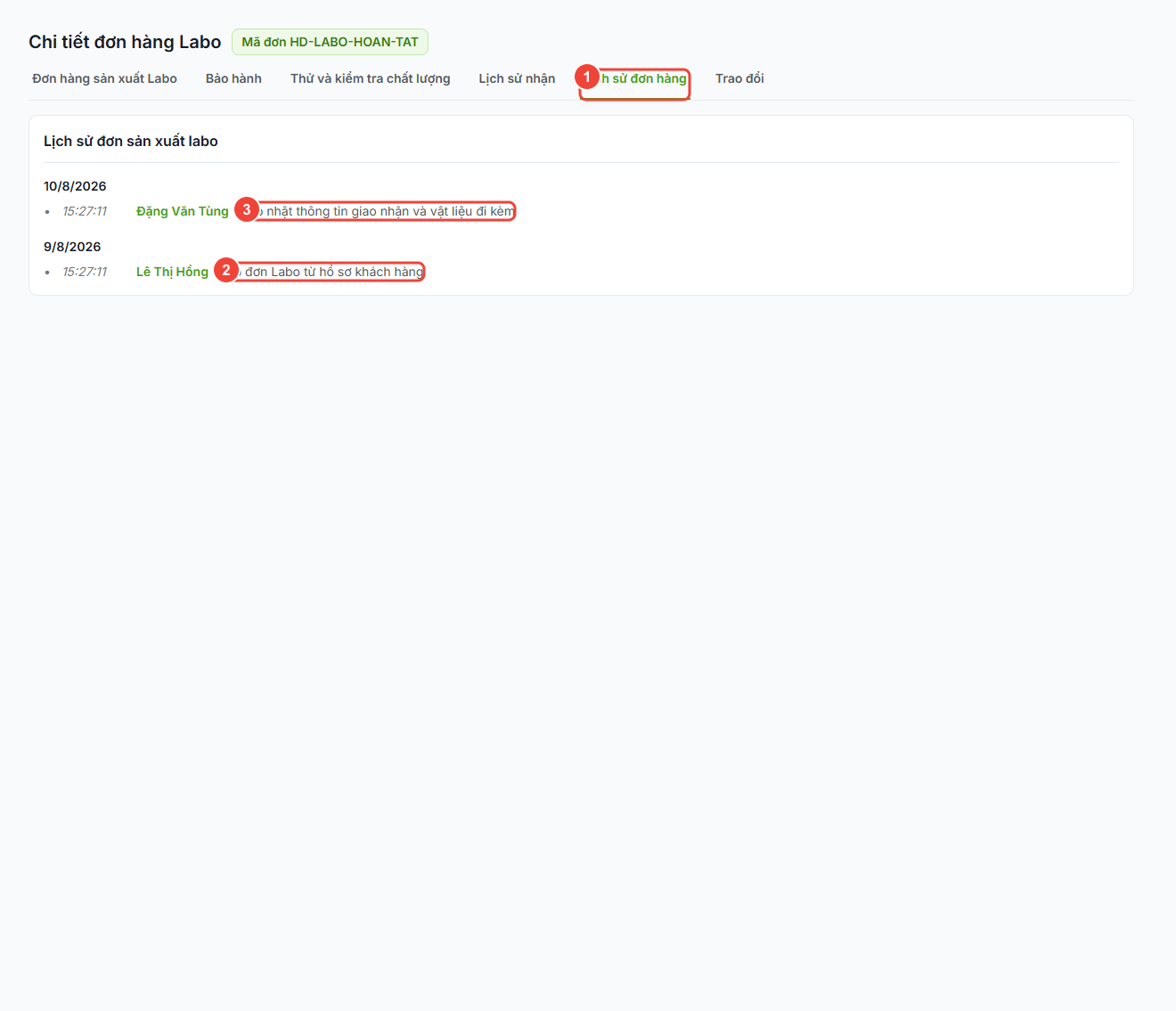This screenshot has width=1176, height=1011.
Task: Click the date 10/8/2026
Action: pyautogui.click(x=75, y=186)
